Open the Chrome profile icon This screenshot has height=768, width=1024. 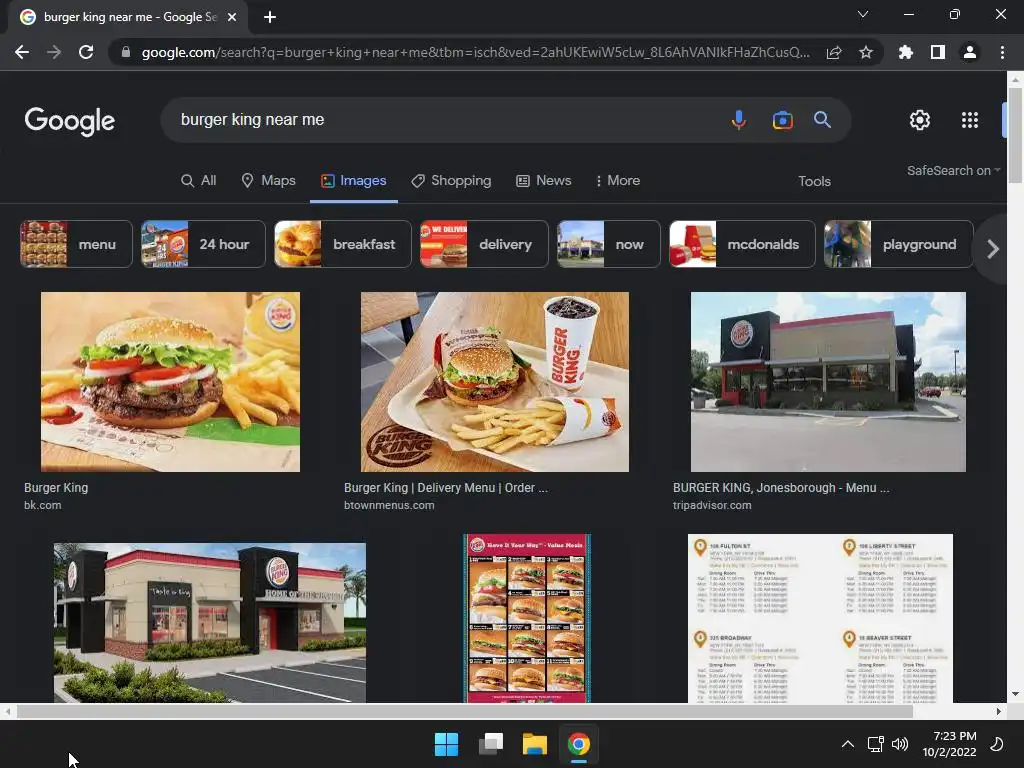(970, 52)
